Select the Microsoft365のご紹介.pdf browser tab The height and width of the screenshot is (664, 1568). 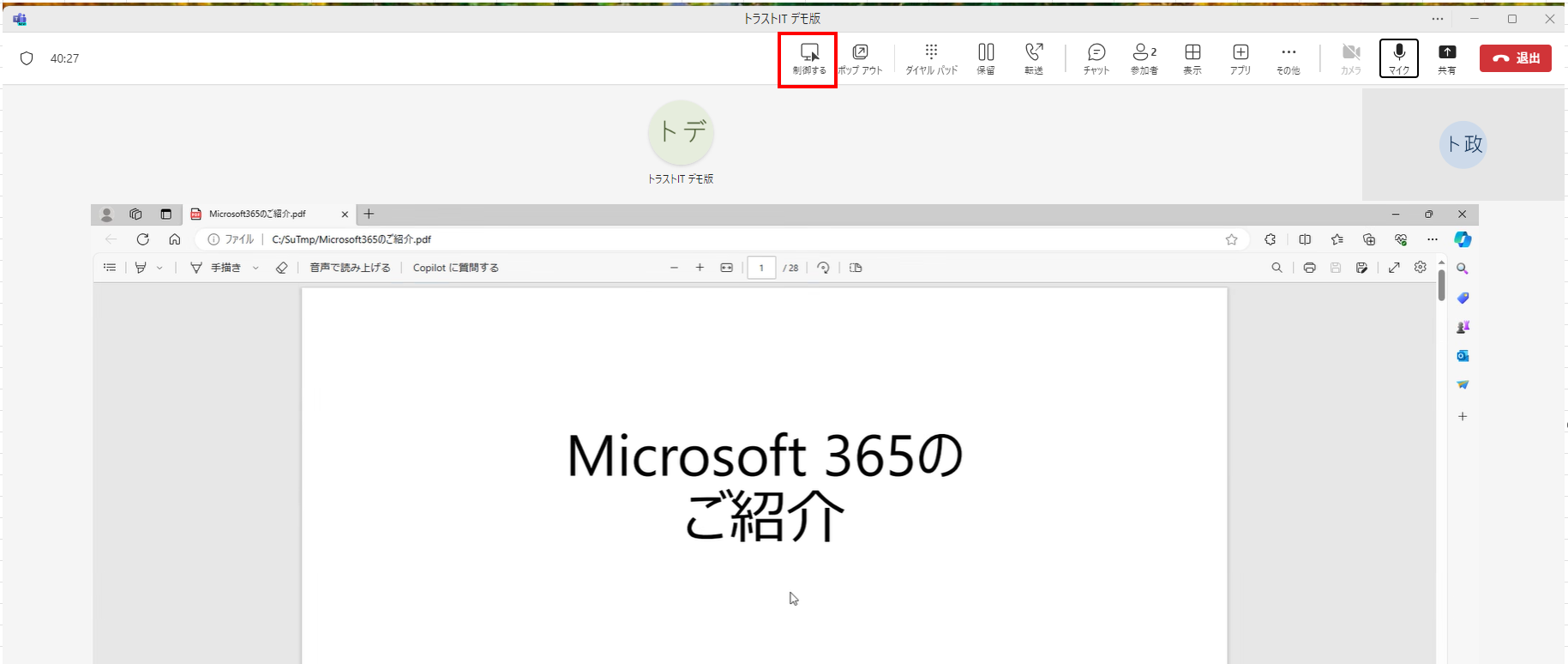257,214
